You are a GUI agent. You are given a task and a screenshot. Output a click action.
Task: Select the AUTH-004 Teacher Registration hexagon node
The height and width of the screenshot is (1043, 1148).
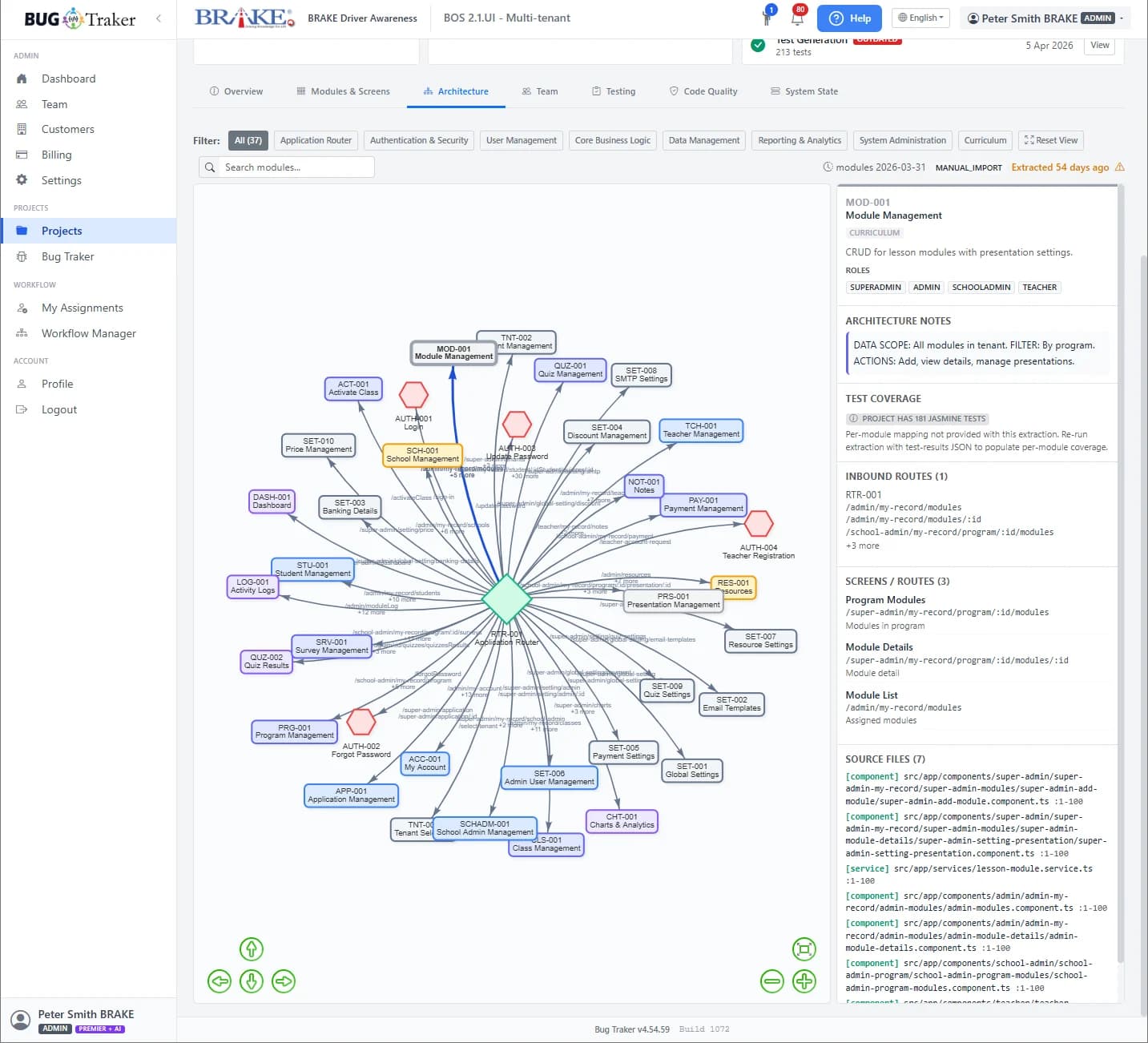[x=759, y=524]
